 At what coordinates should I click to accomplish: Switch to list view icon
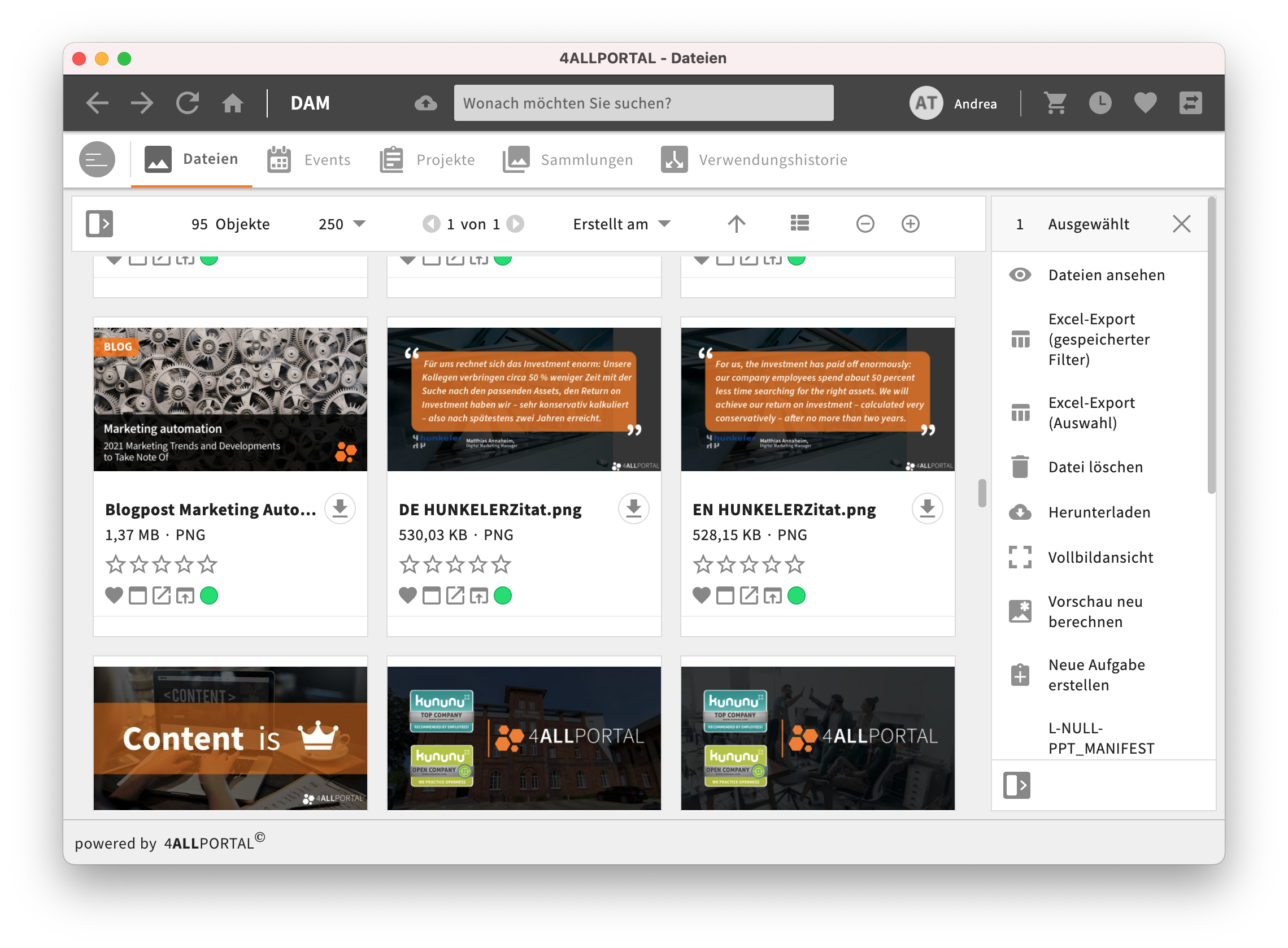click(799, 223)
